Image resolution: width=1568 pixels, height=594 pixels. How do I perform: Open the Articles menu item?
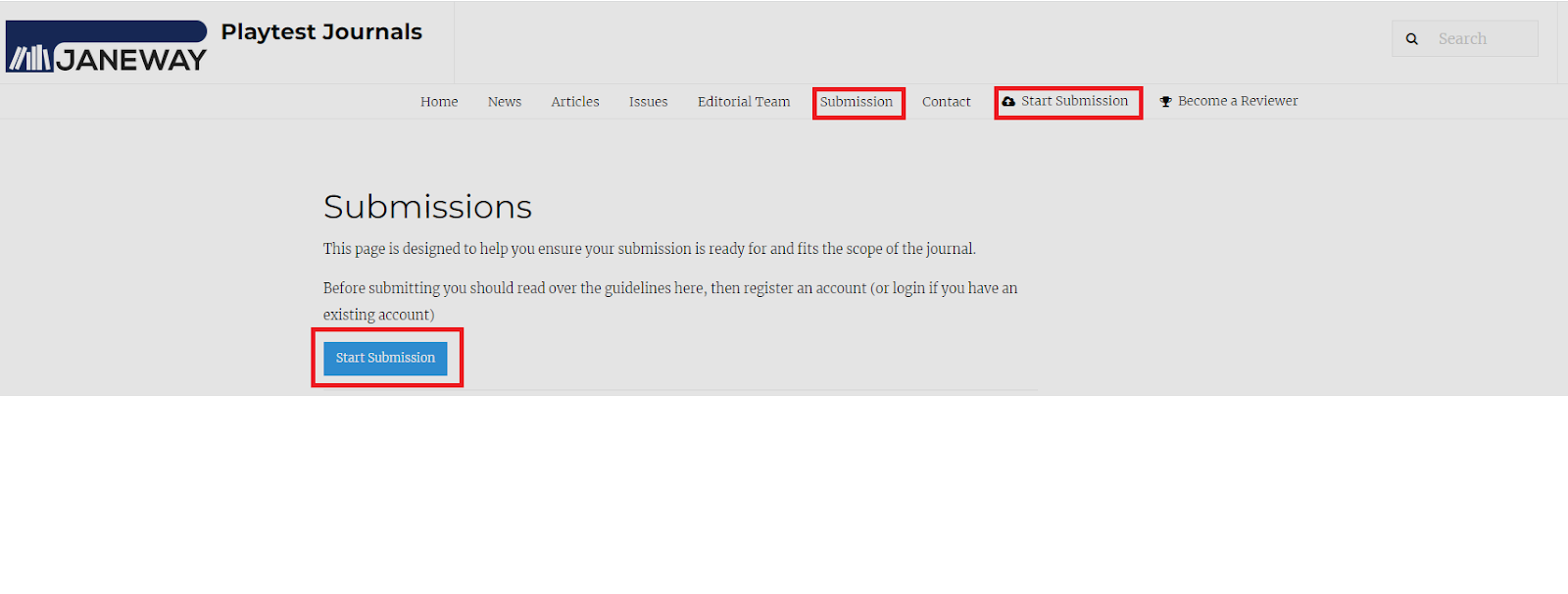tap(575, 102)
